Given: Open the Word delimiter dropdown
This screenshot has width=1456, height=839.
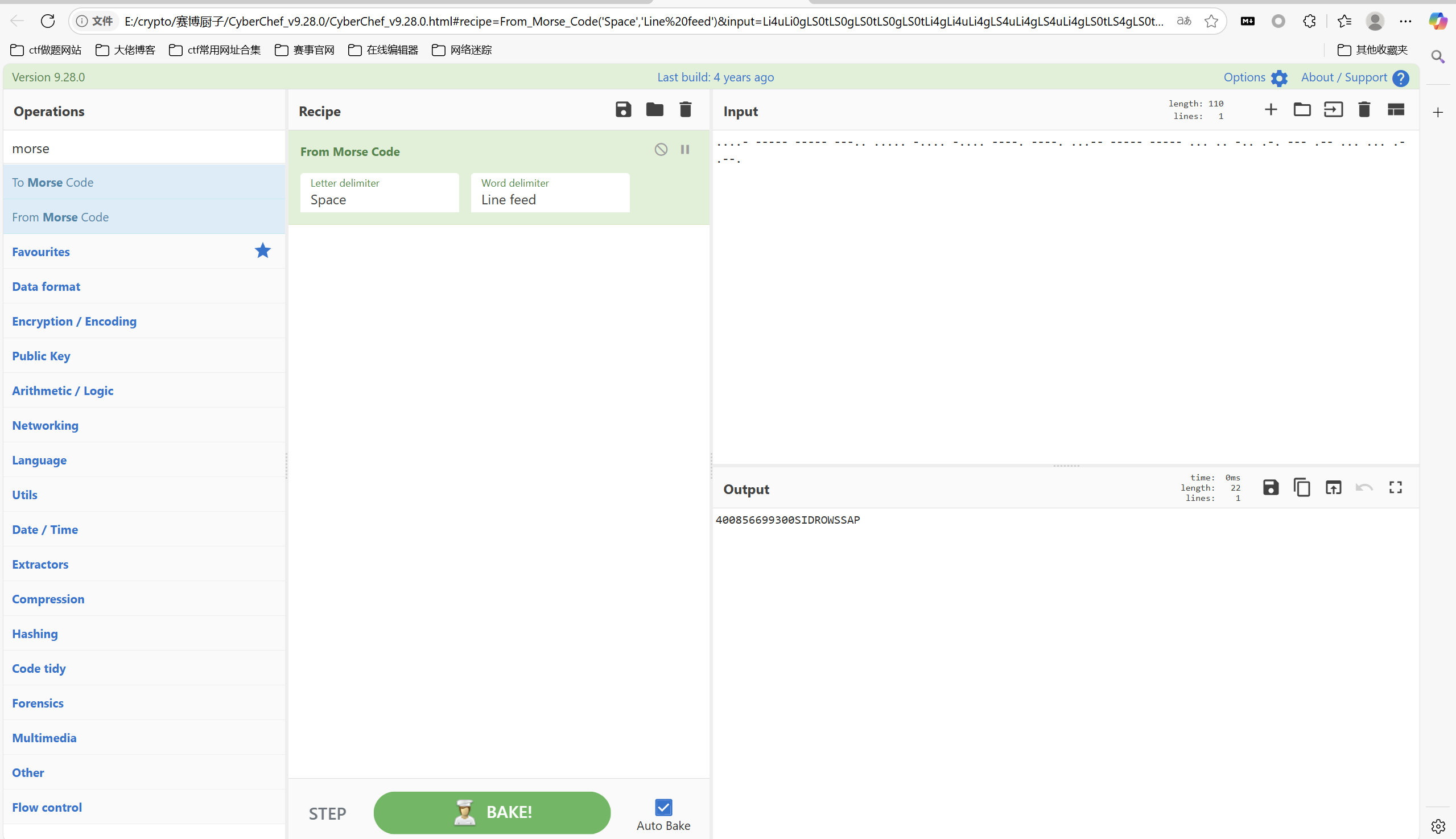Looking at the screenshot, I should point(550,193).
